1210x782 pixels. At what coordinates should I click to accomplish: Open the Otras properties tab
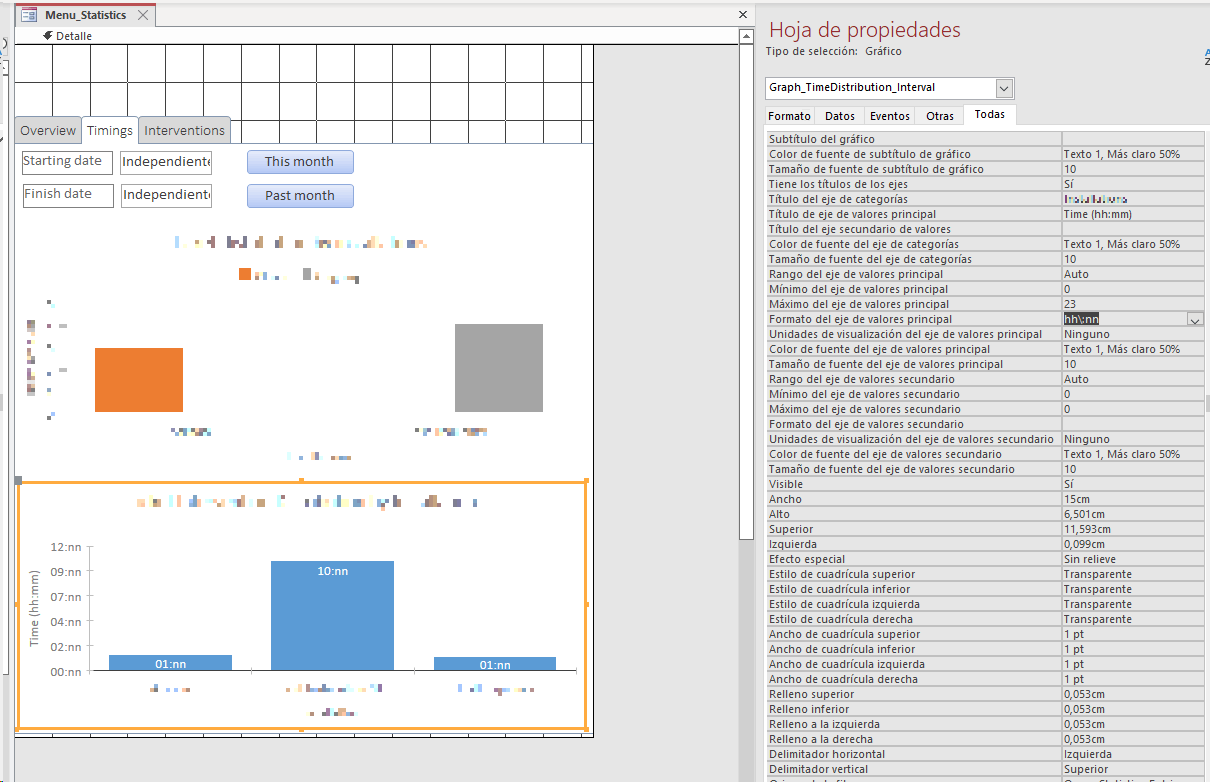[x=940, y=116]
